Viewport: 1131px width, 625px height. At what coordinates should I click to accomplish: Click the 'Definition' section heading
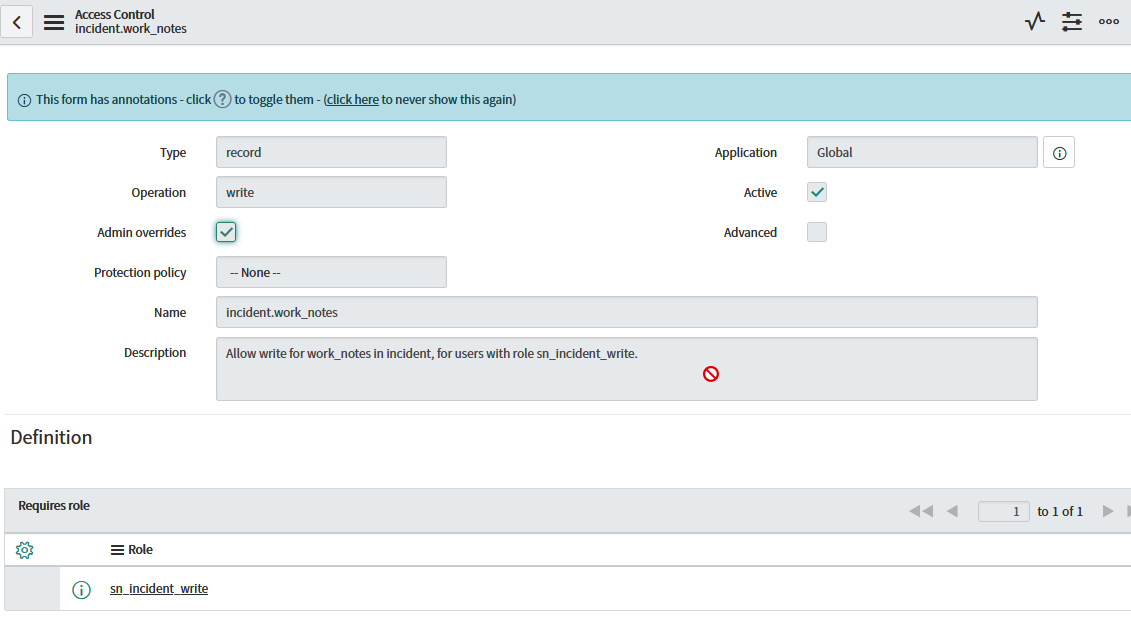point(51,437)
